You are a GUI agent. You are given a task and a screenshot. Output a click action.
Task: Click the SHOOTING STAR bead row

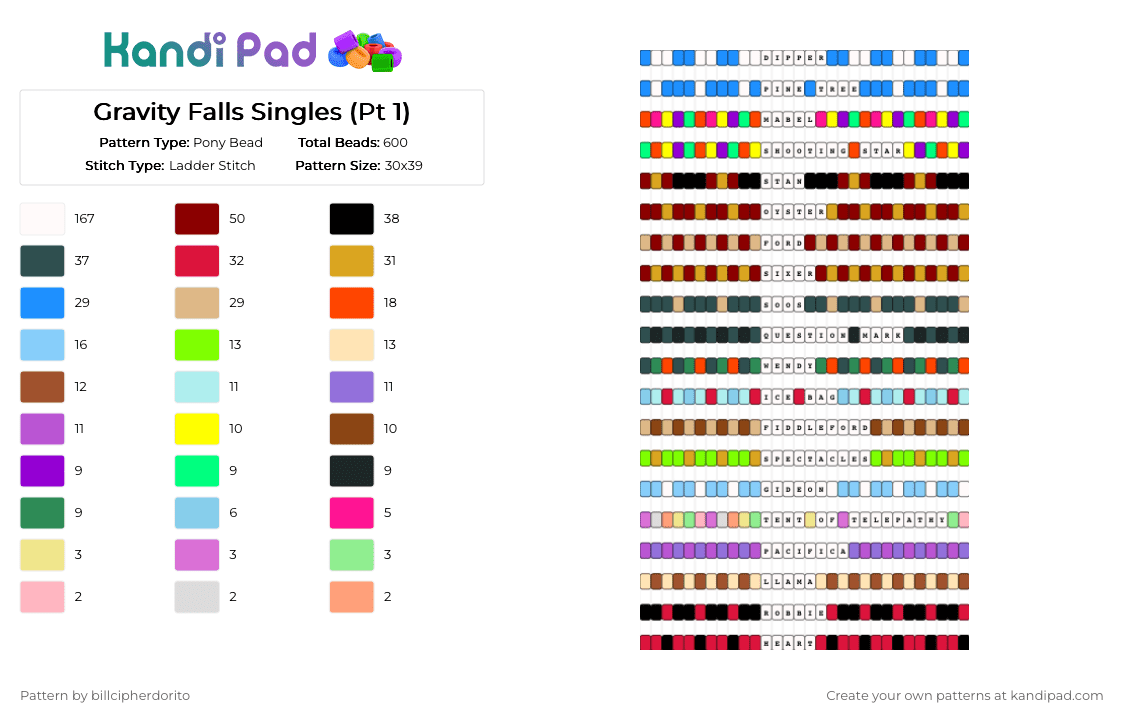coord(804,150)
